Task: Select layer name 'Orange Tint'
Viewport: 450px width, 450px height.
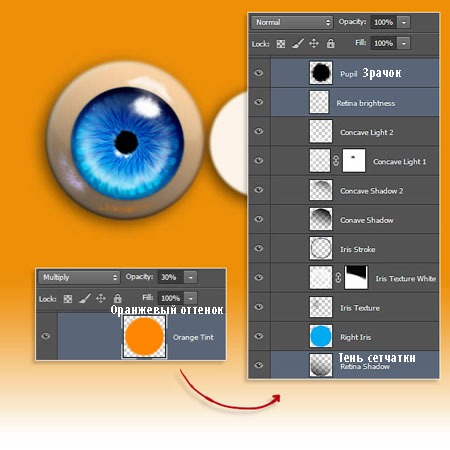Action: pyautogui.click(x=193, y=337)
